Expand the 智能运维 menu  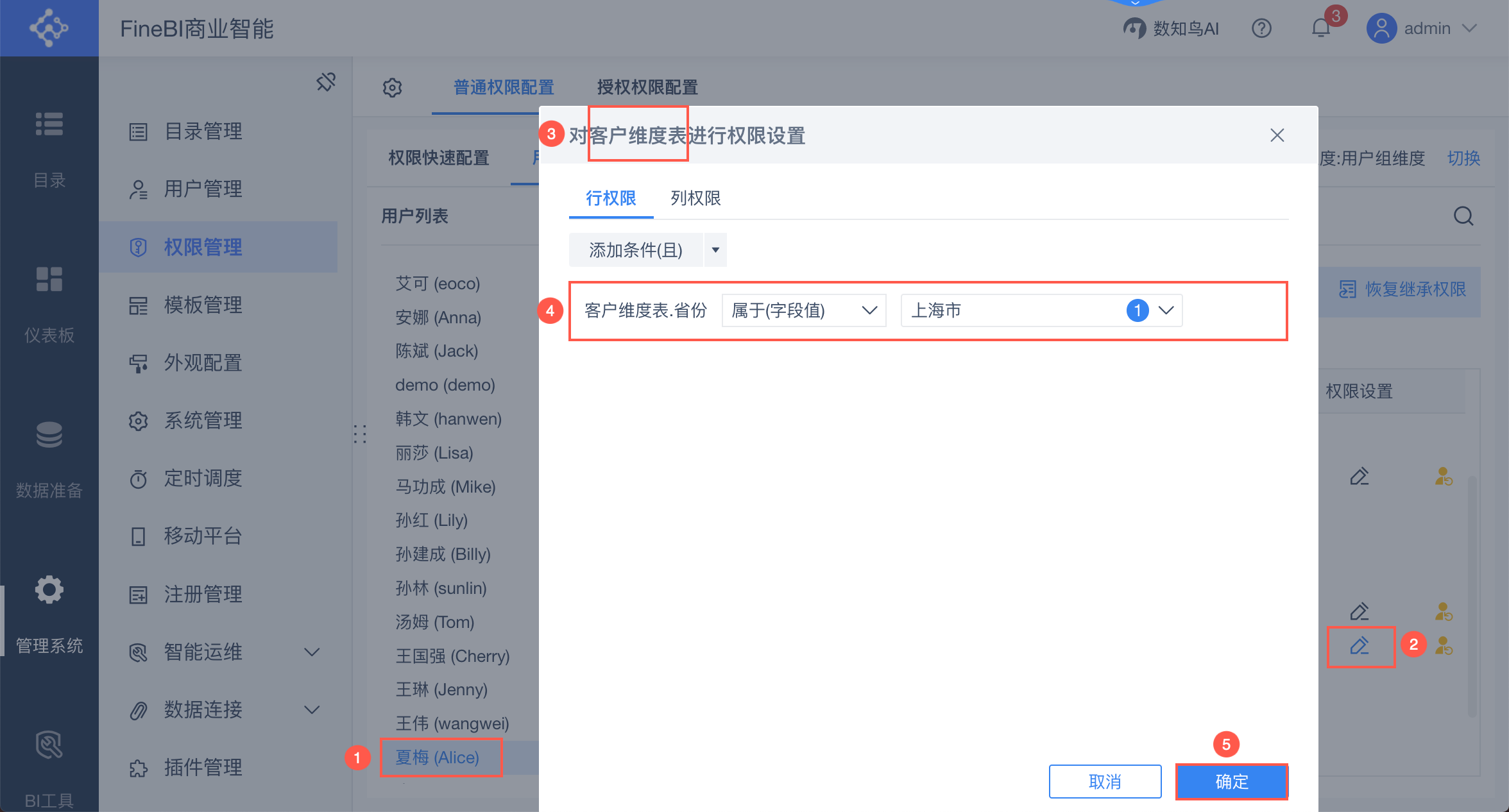[x=312, y=652]
